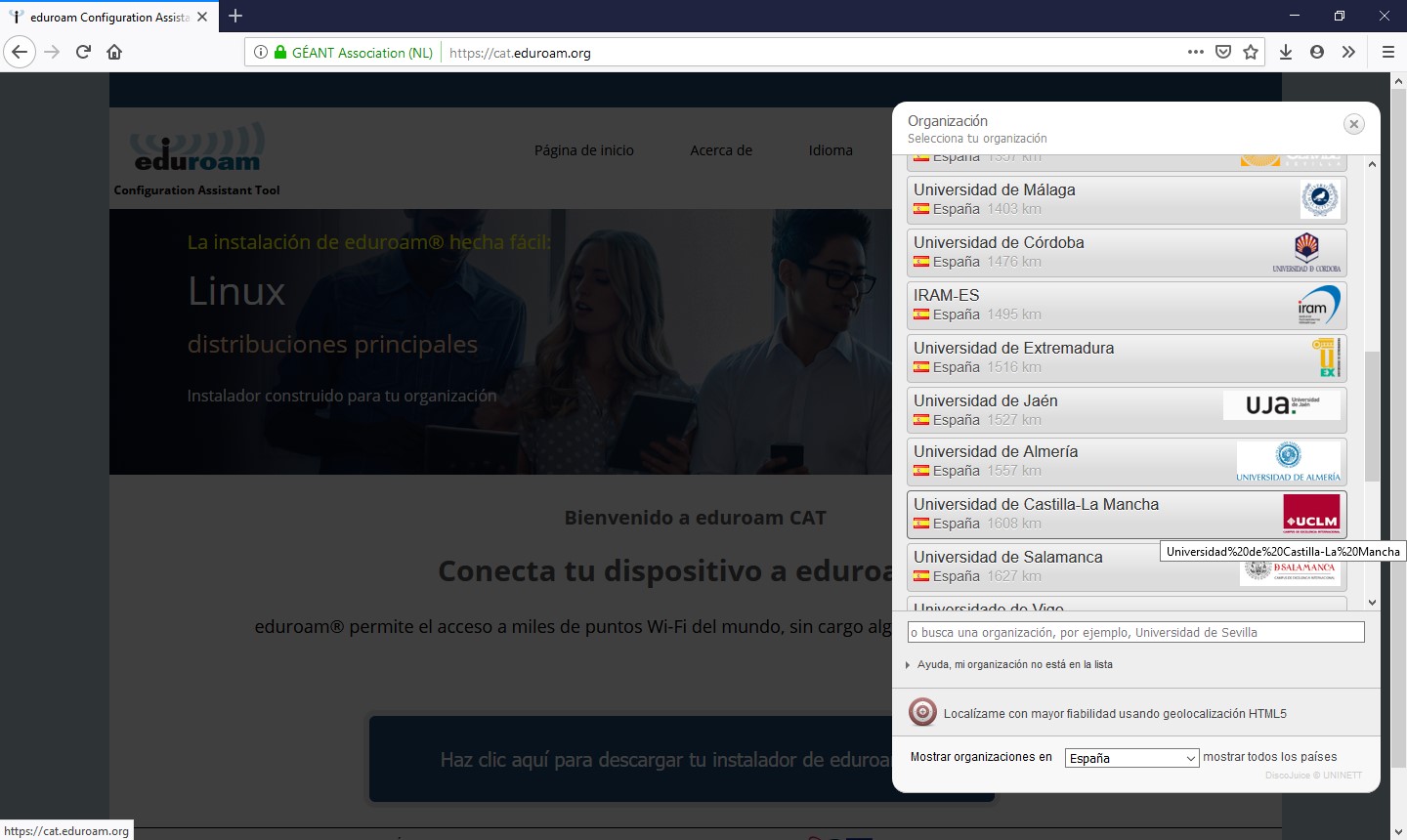1407x840 pixels.
Task: Click the Universidad de Almería logo
Action: 1289,462
